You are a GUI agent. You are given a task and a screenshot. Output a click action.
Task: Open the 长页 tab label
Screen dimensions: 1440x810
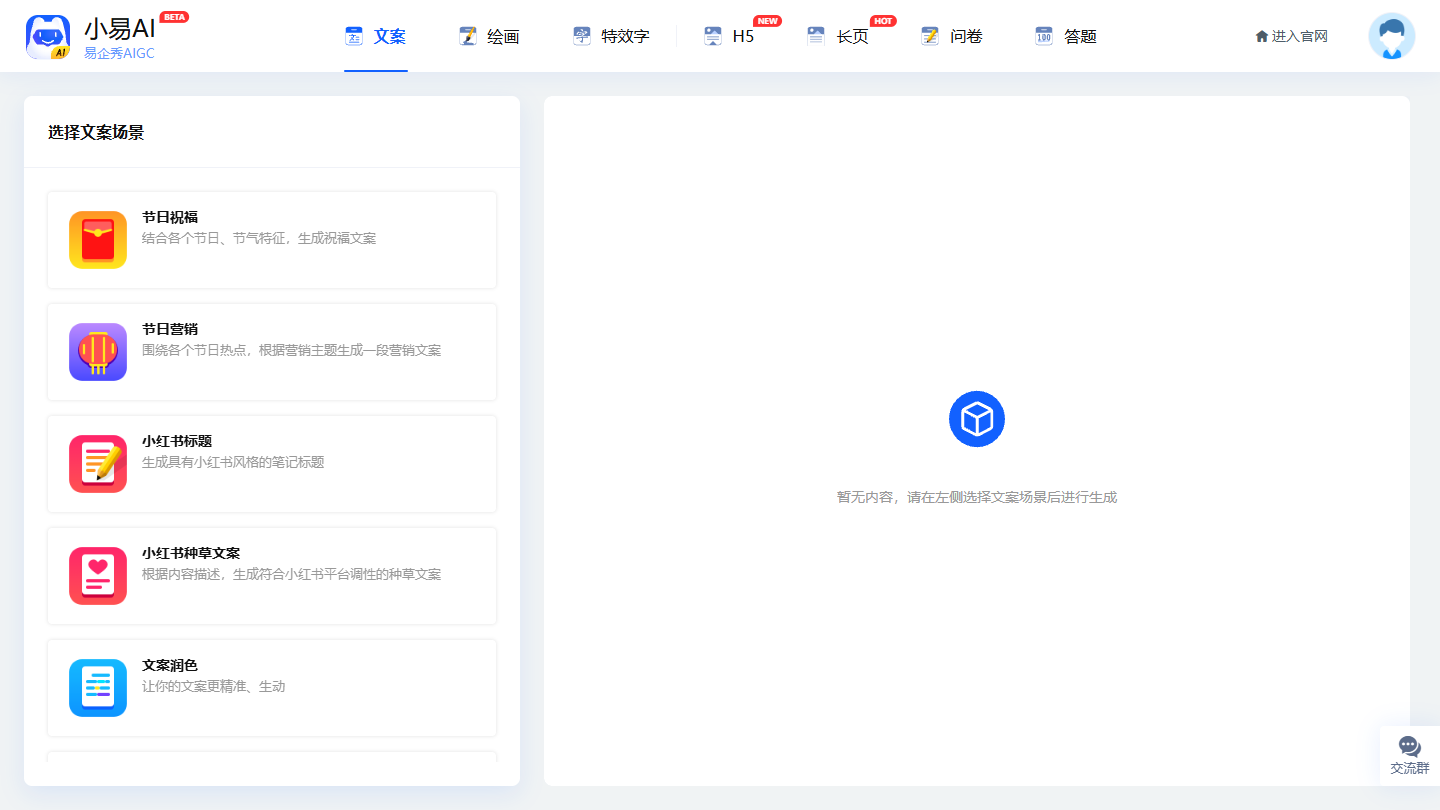[x=853, y=37]
